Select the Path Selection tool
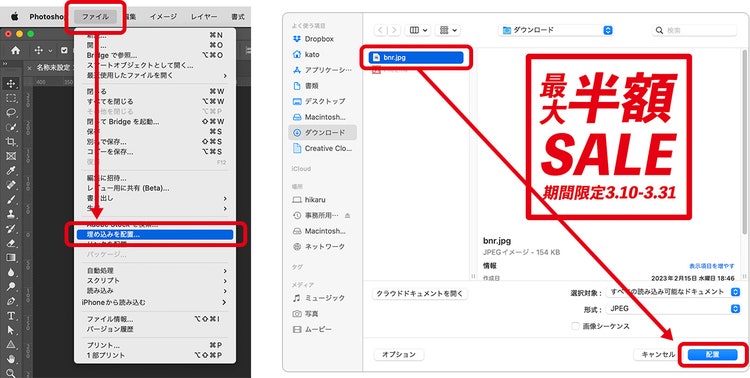 [11, 330]
